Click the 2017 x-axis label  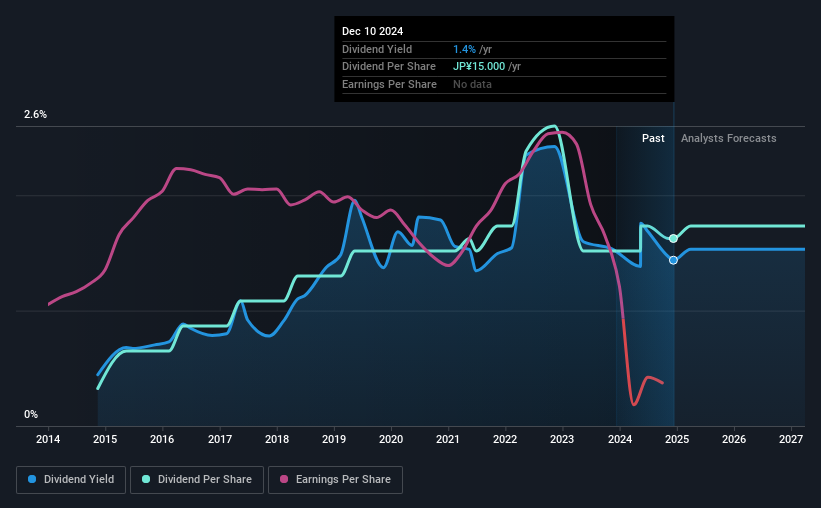click(219, 439)
